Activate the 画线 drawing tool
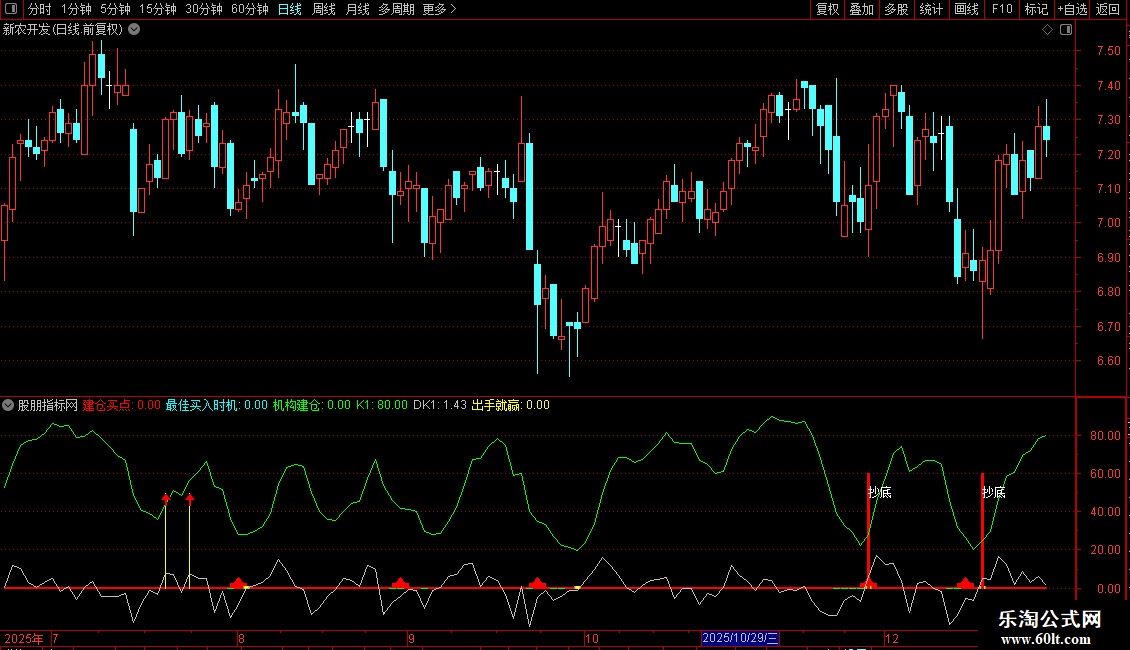Screen dimensions: 1130x650 [966, 9]
